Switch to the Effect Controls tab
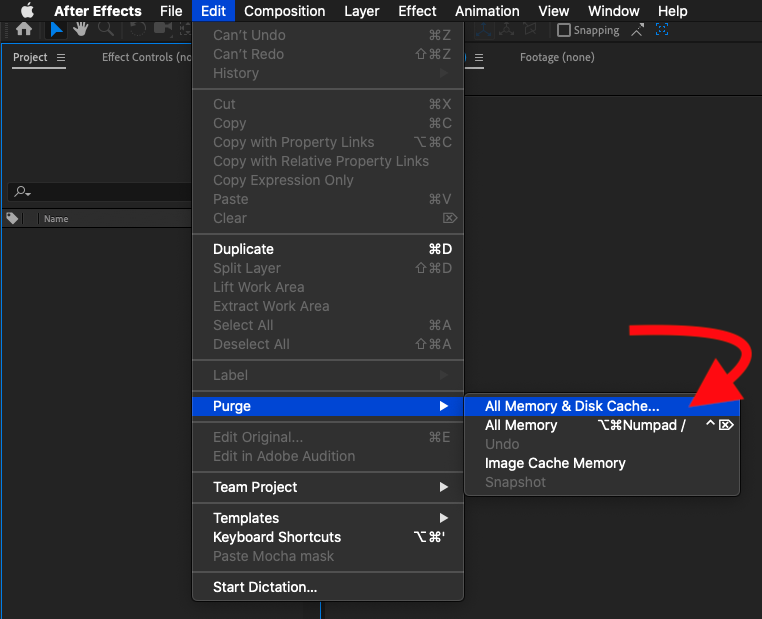 click(146, 57)
